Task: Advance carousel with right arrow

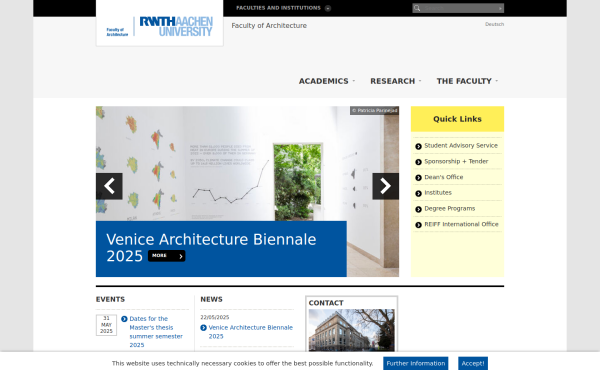Action: (x=386, y=186)
